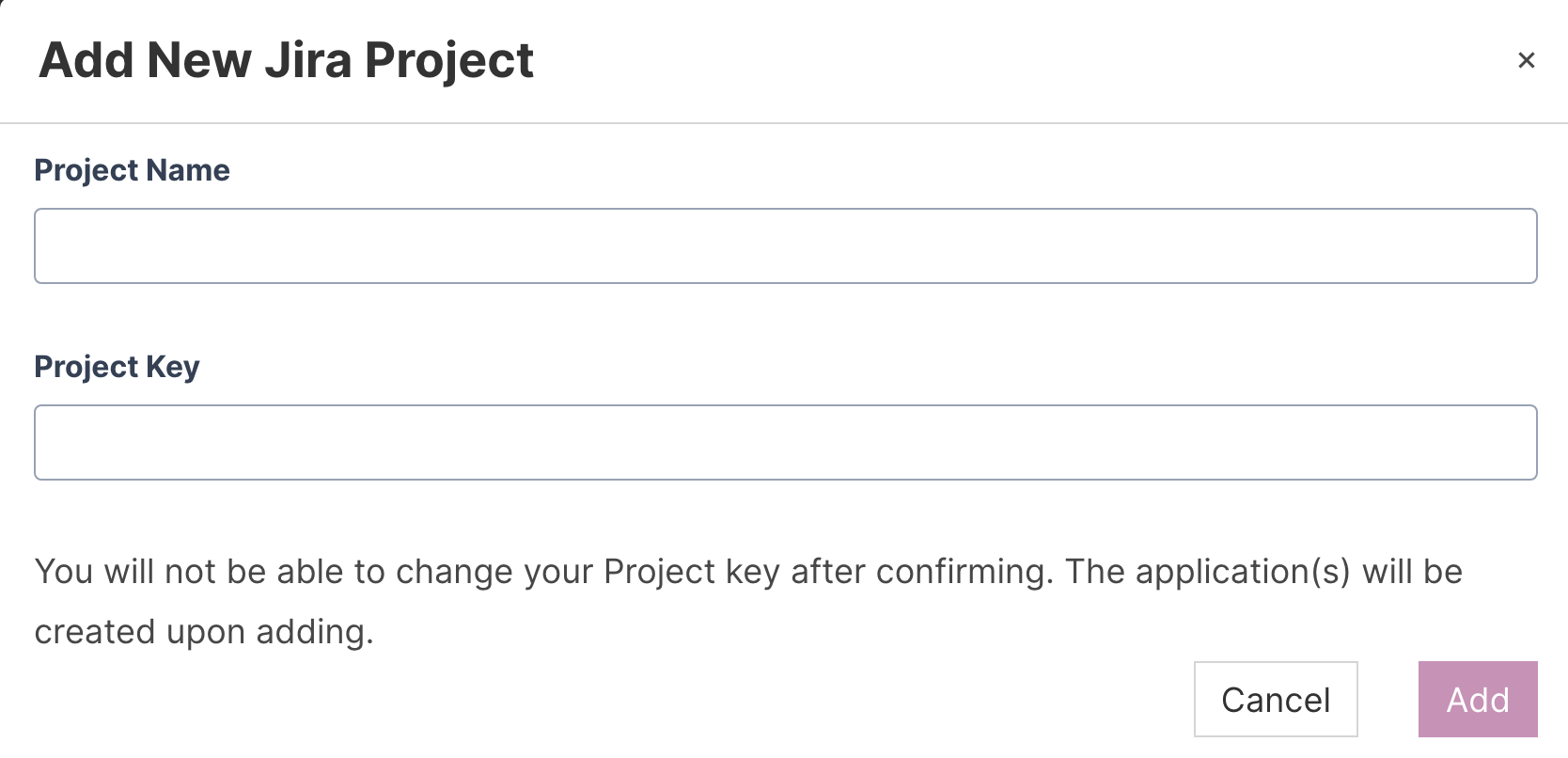Click the Add button
Viewport: 1568px width, 758px height.
click(1477, 699)
